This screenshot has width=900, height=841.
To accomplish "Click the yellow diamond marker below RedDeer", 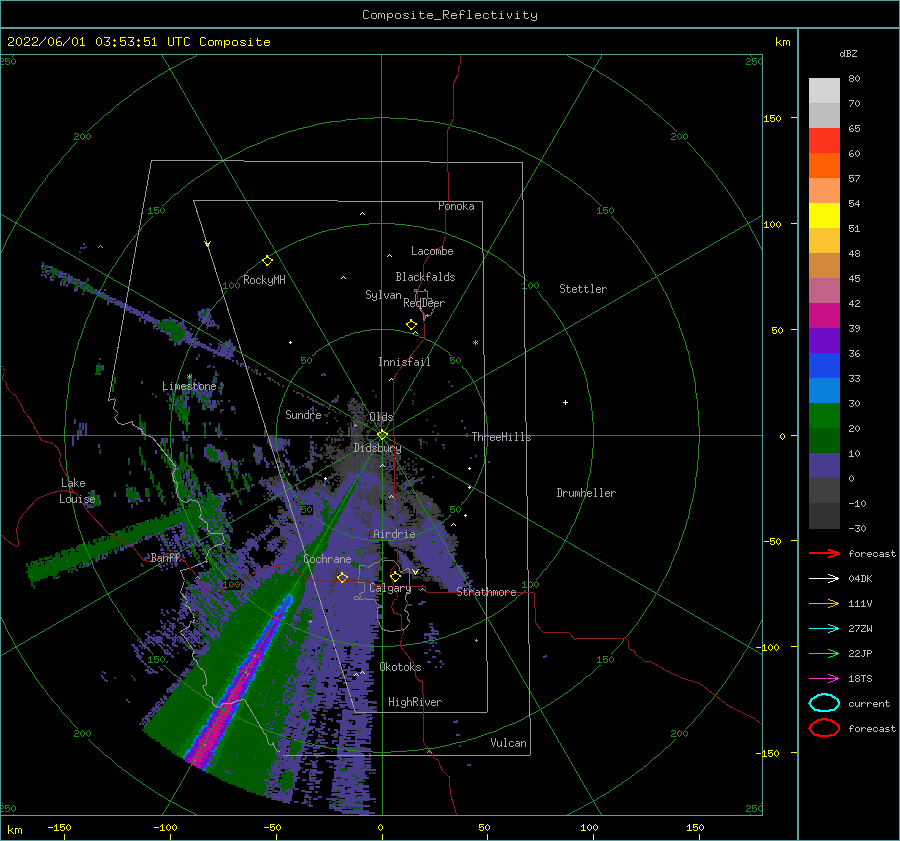I will click(x=412, y=324).
